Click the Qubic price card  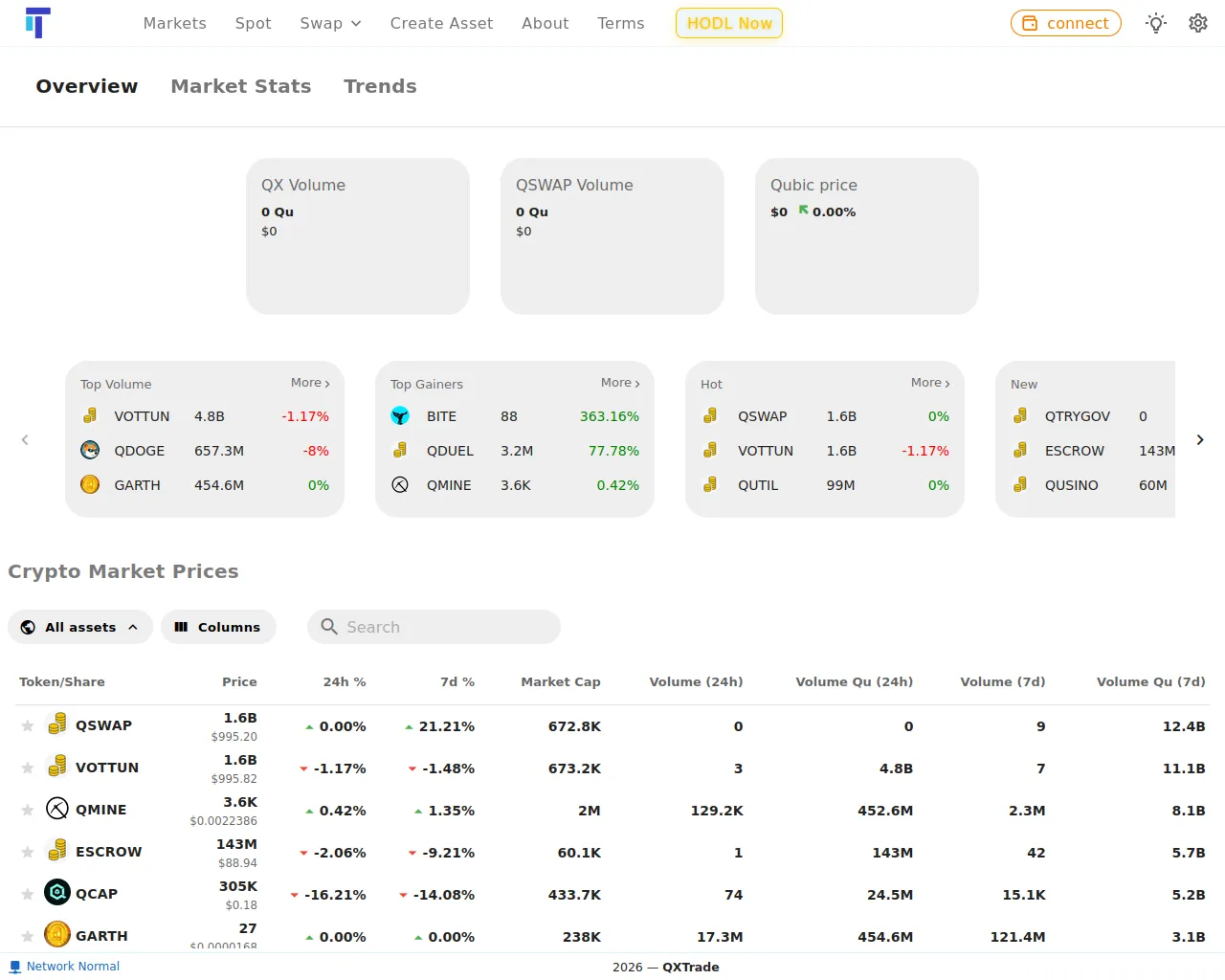click(867, 236)
